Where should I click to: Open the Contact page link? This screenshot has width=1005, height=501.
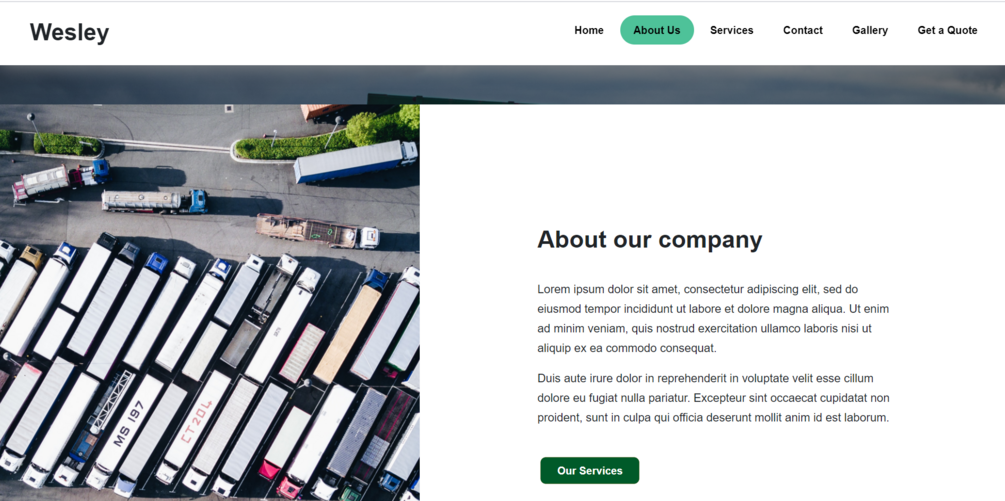[802, 30]
